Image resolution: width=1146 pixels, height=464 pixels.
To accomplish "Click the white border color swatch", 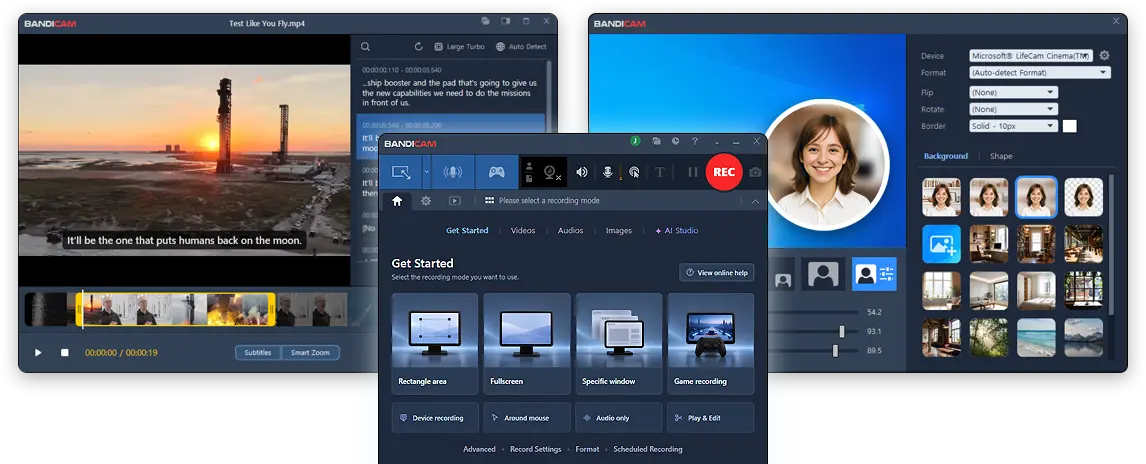I will (1069, 126).
